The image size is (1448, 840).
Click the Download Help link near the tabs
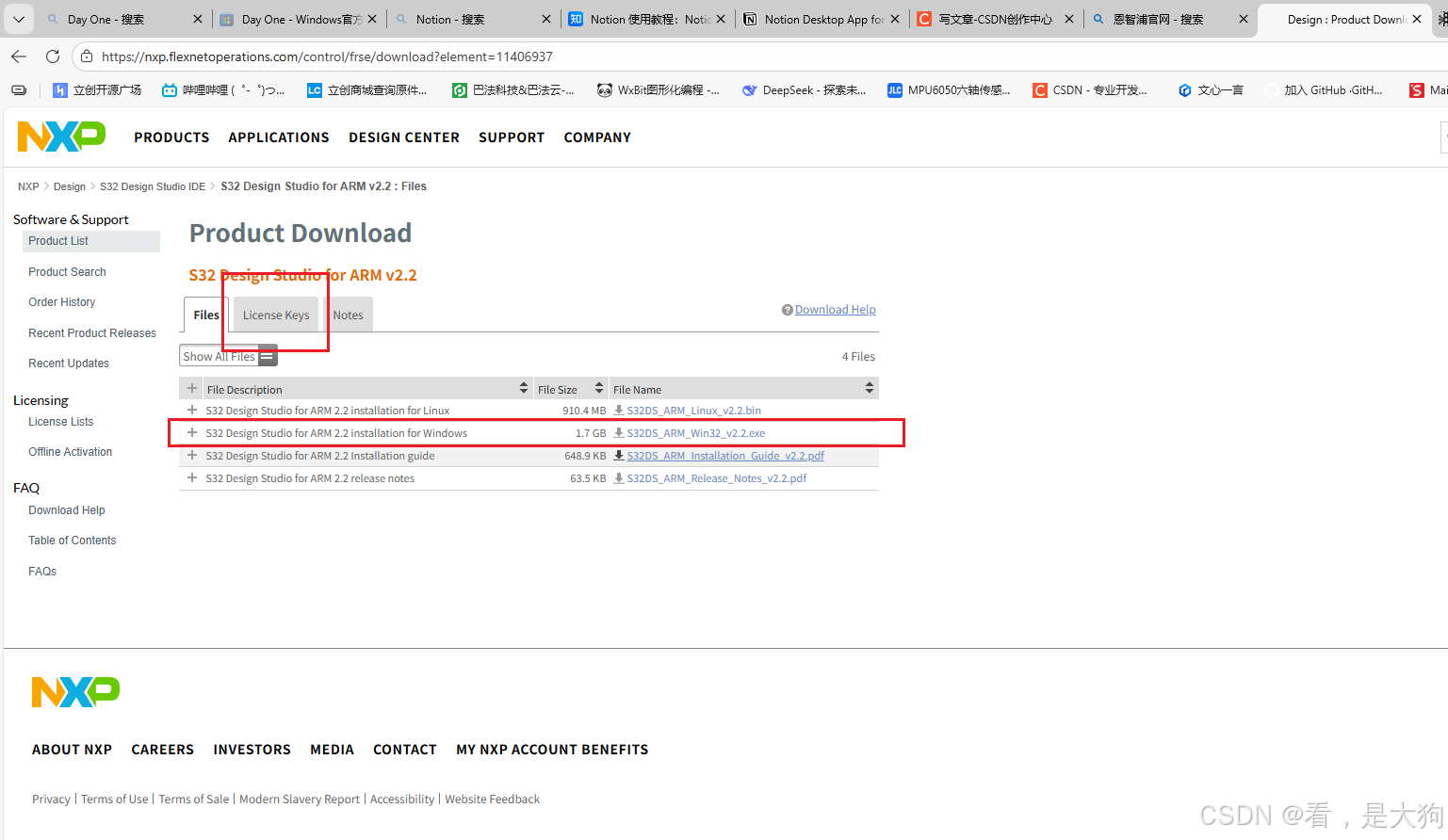(x=836, y=310)
